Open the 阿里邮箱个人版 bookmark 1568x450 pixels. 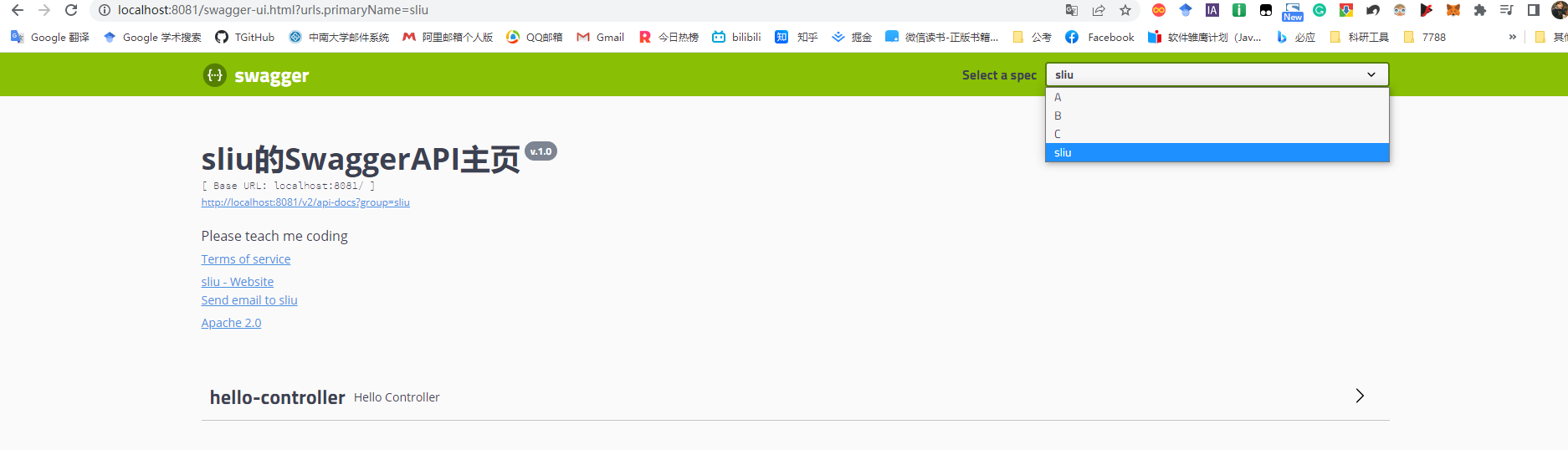pyautogui.click(x=448, y=37)
